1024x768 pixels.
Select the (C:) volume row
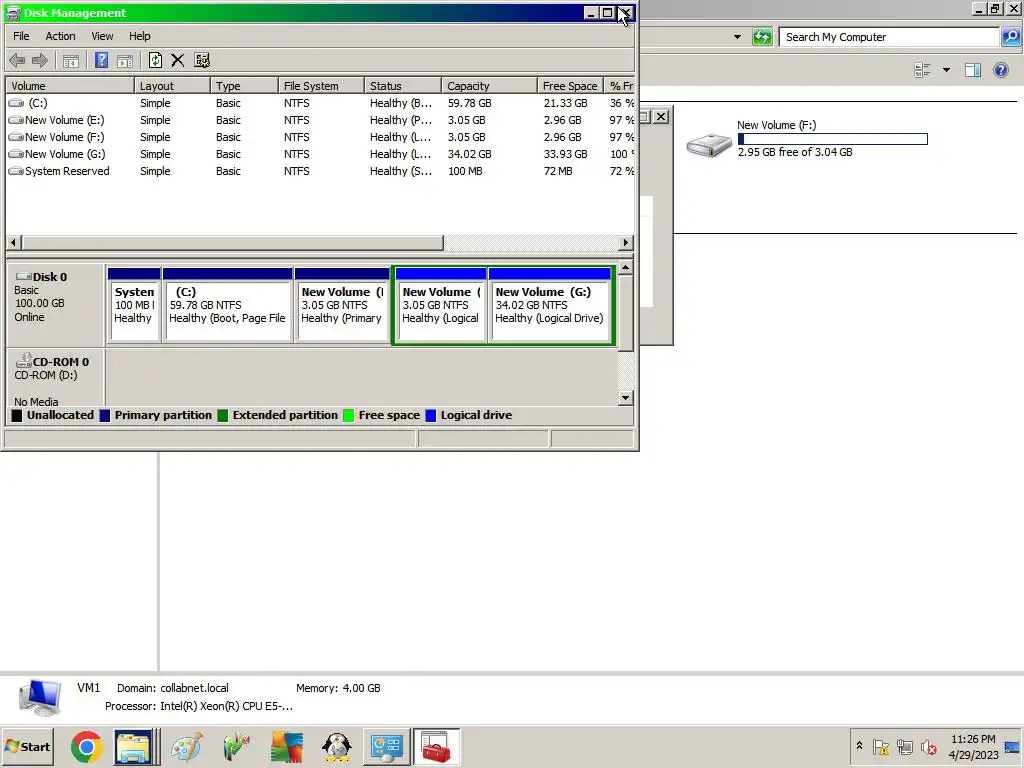tap(320, 103)
